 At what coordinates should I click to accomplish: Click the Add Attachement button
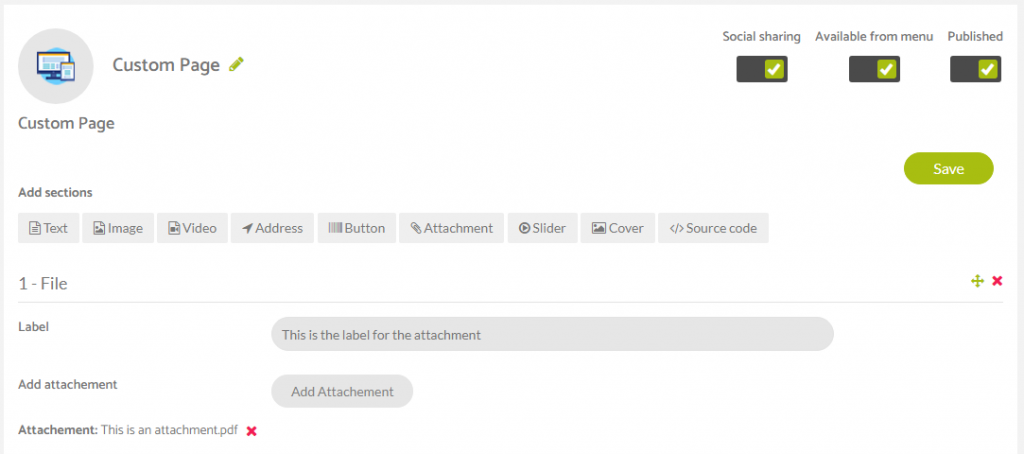tap(342, 391)
